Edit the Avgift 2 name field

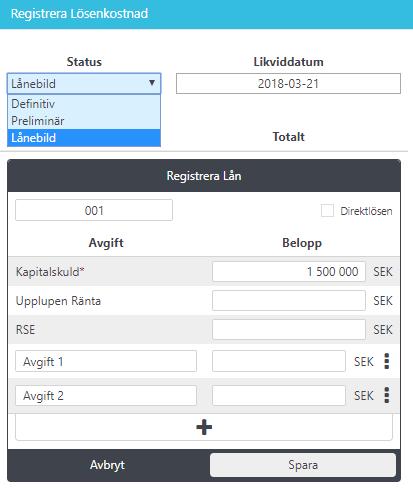click(106, 395)
